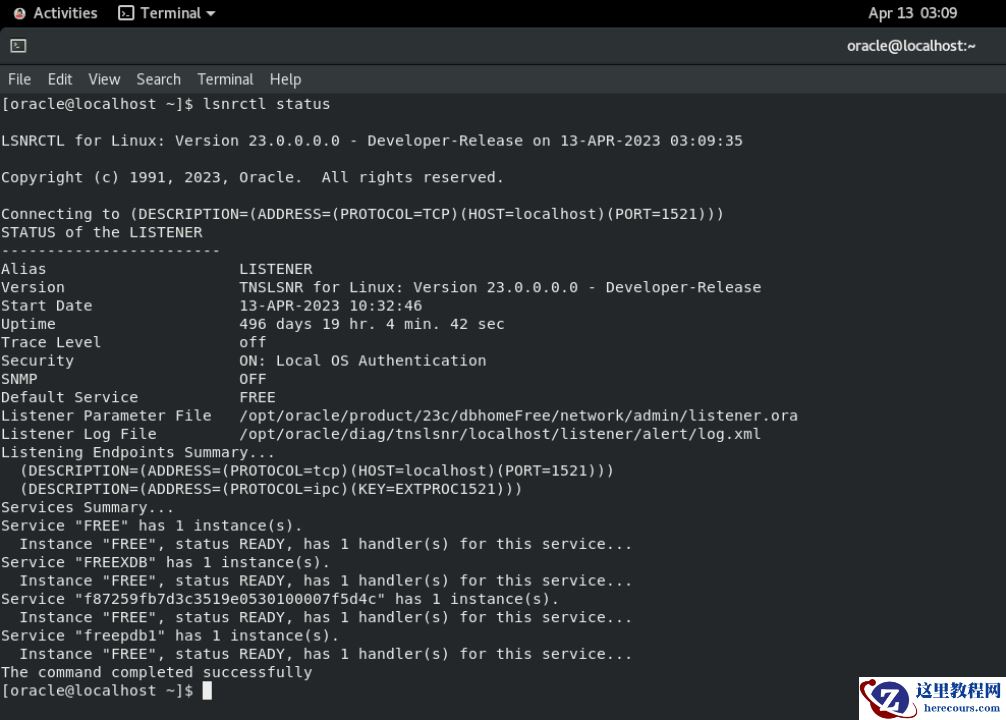The image size is (1006, 720).
Task: Click the Service "FREE" has 1 instance line
Action: [151, 526]
